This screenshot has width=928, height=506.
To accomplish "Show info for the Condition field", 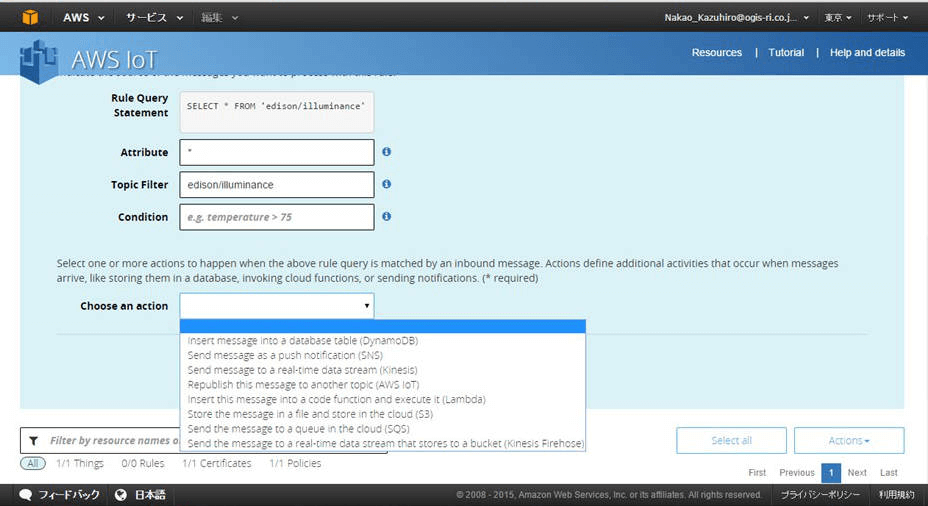I will (386, 217).
